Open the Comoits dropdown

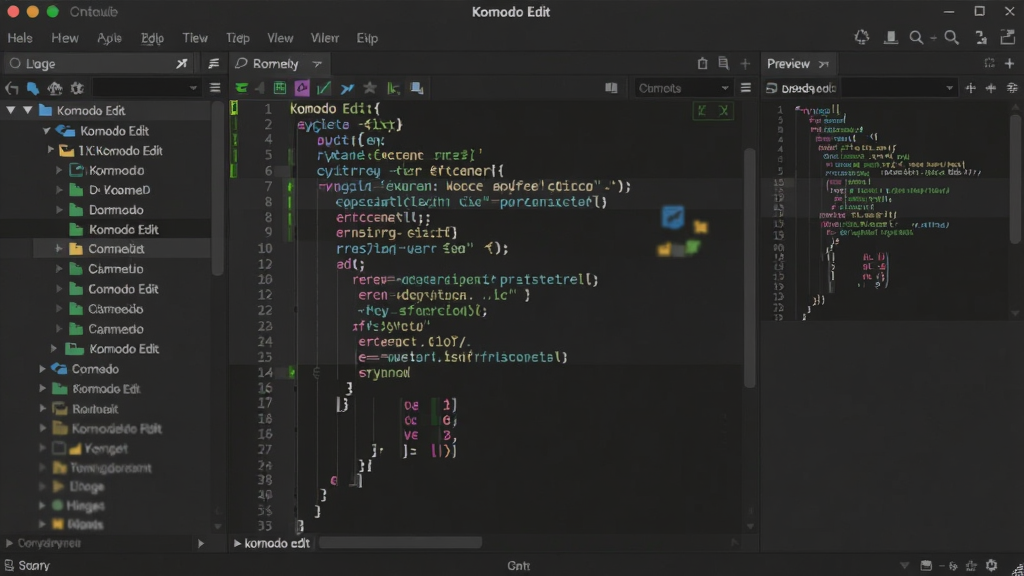click(682, 88)
